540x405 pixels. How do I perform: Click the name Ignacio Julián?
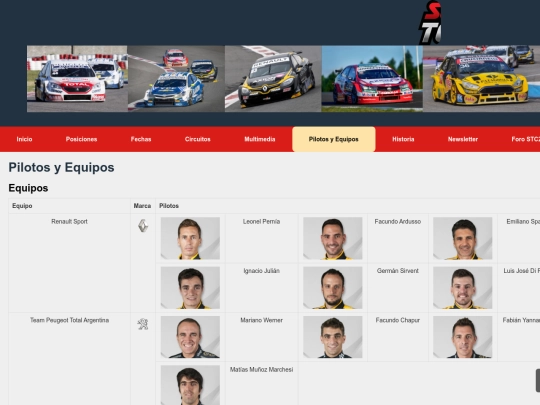click(x=261, y=271)
